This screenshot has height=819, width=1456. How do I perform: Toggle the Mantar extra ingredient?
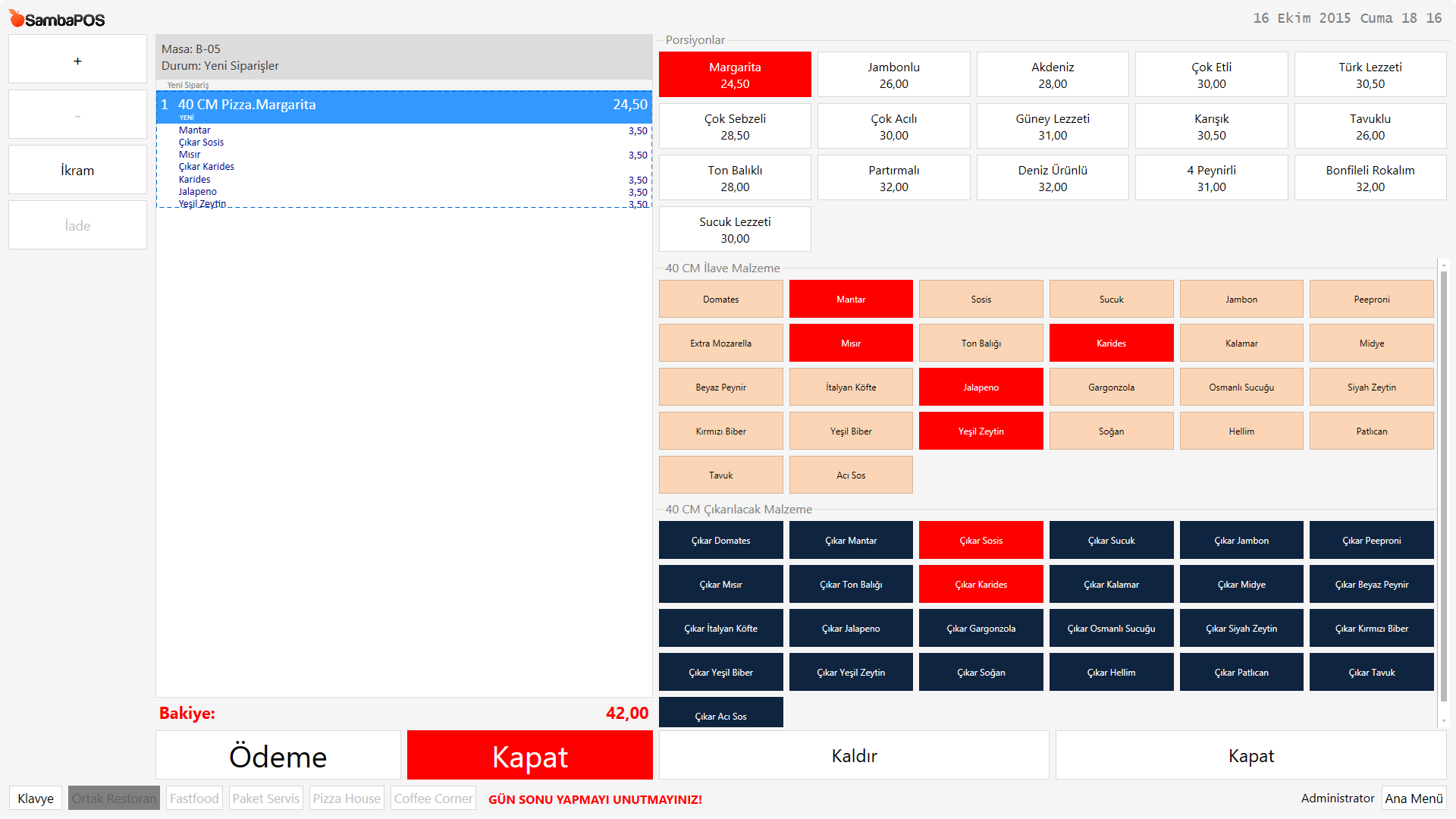850,299
